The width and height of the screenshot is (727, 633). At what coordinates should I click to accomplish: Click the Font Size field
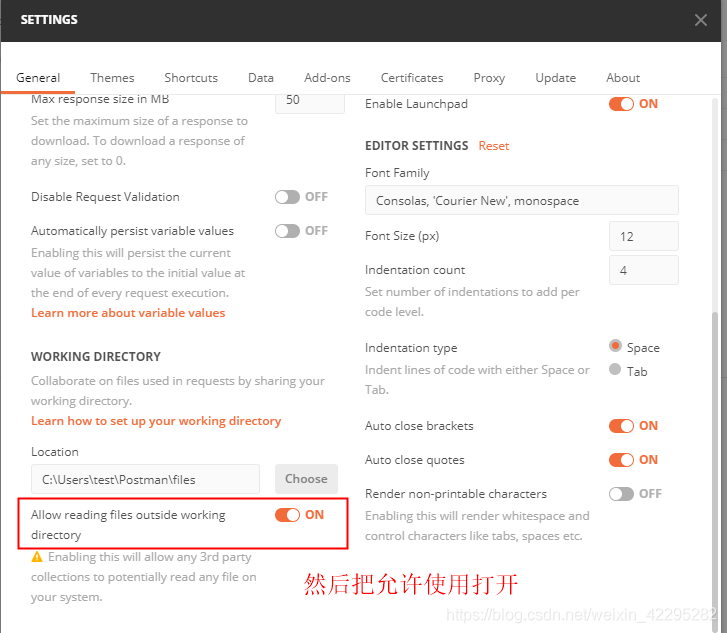point(644,236)
